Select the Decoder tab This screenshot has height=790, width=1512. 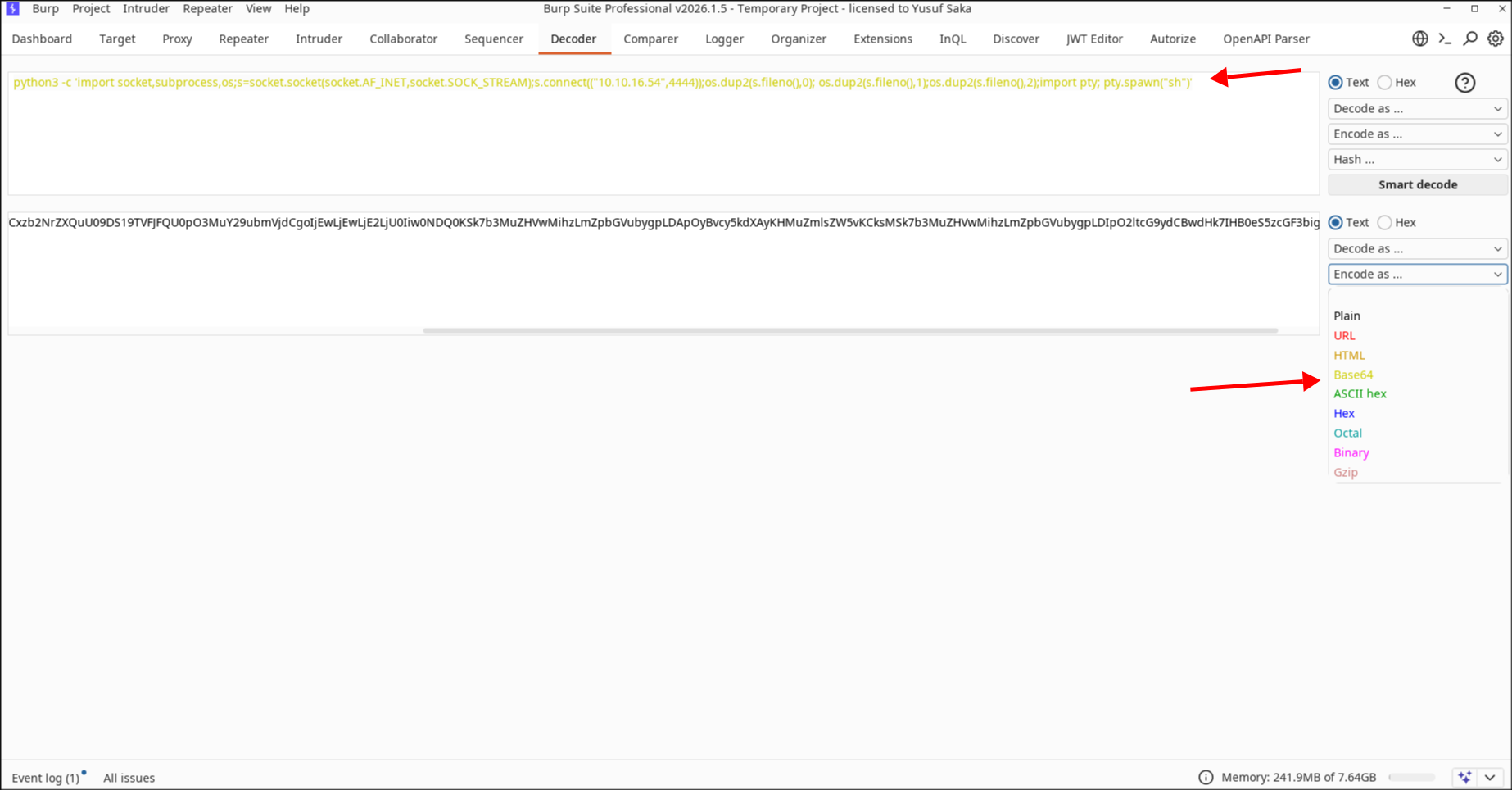click(573, 39)
